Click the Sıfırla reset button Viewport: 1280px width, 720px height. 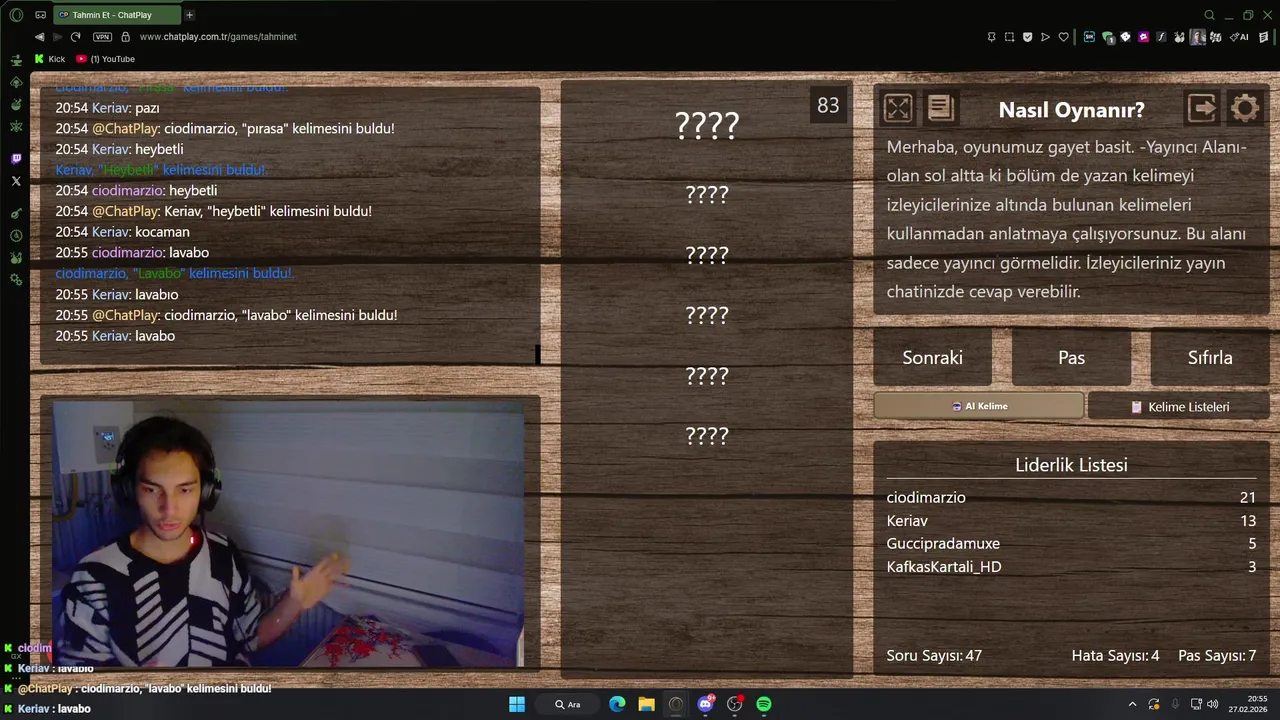(1210, 357)
